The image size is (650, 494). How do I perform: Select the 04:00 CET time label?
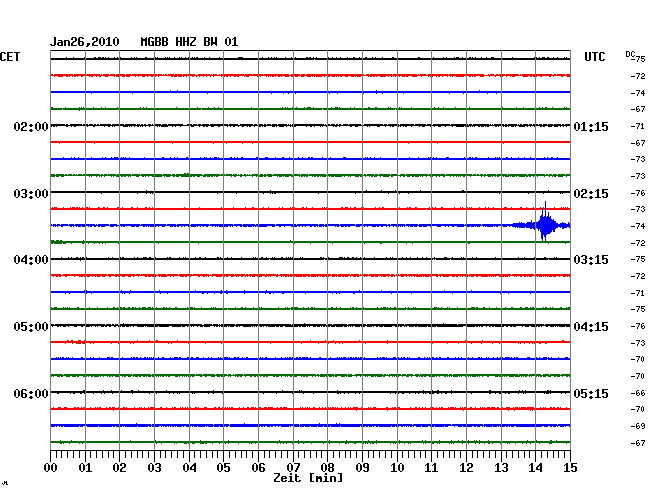click(31, 260)
